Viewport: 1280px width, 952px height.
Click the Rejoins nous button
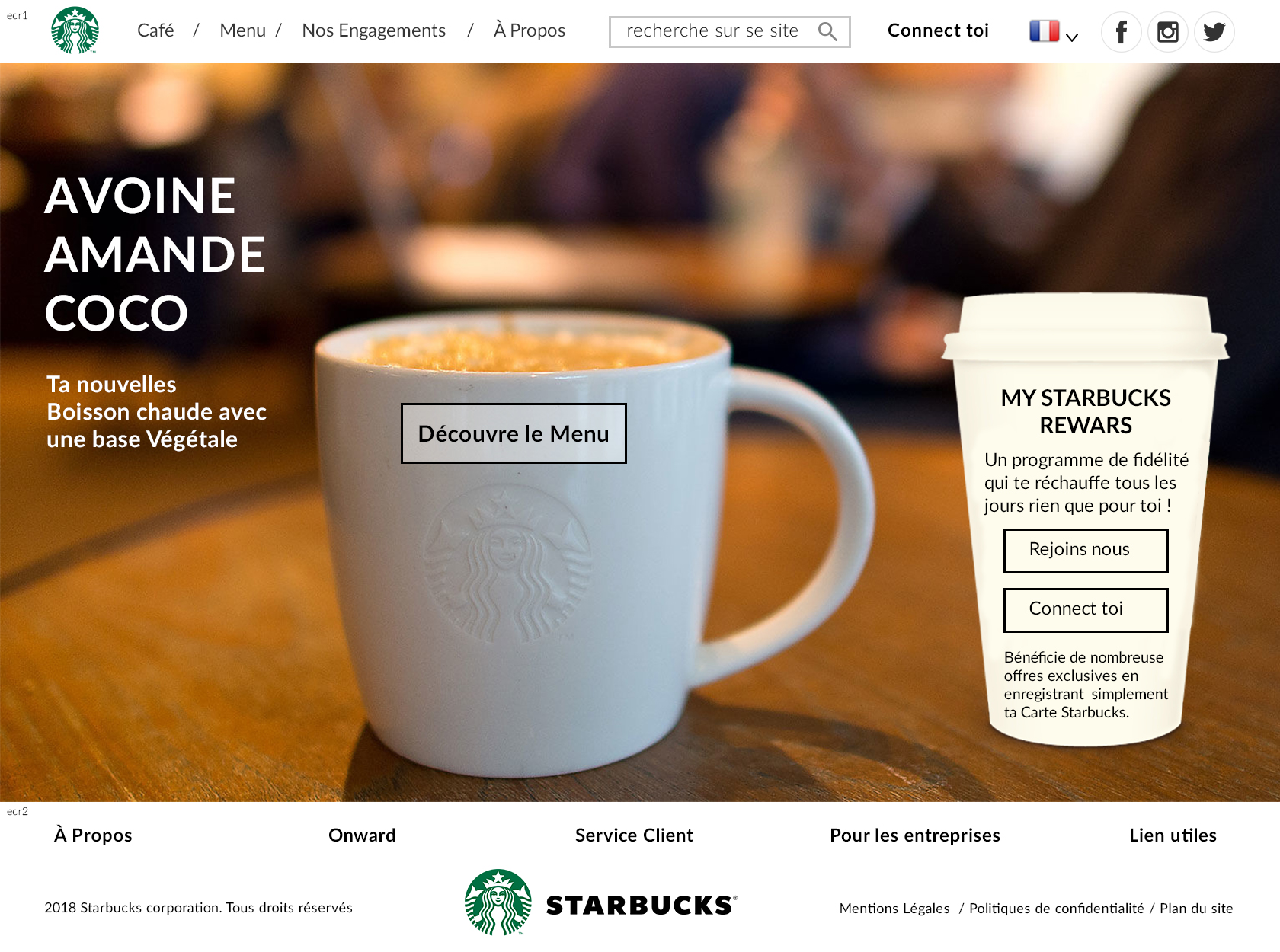coord(1086,551)
